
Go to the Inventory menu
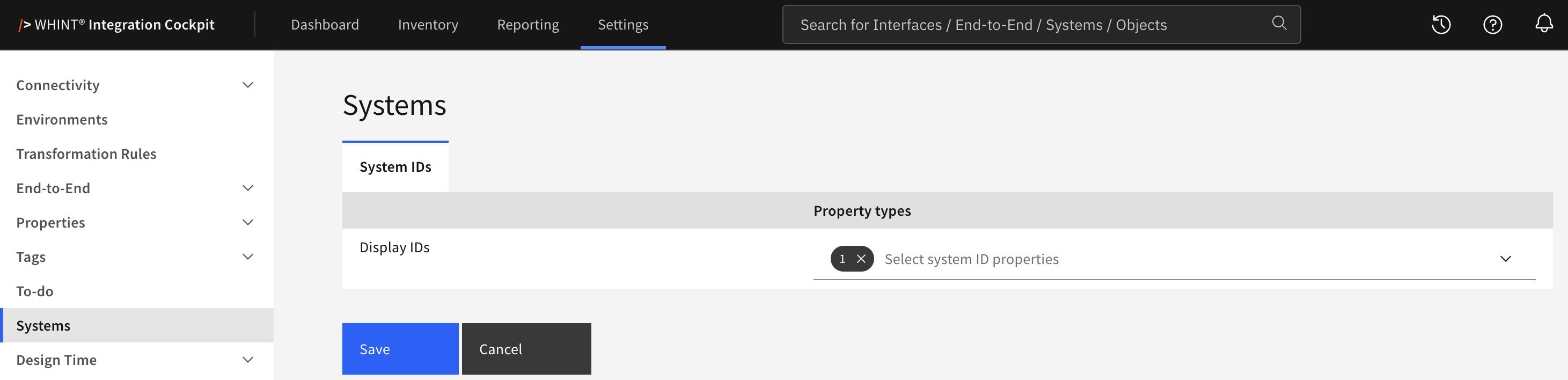tap(428, 24)
